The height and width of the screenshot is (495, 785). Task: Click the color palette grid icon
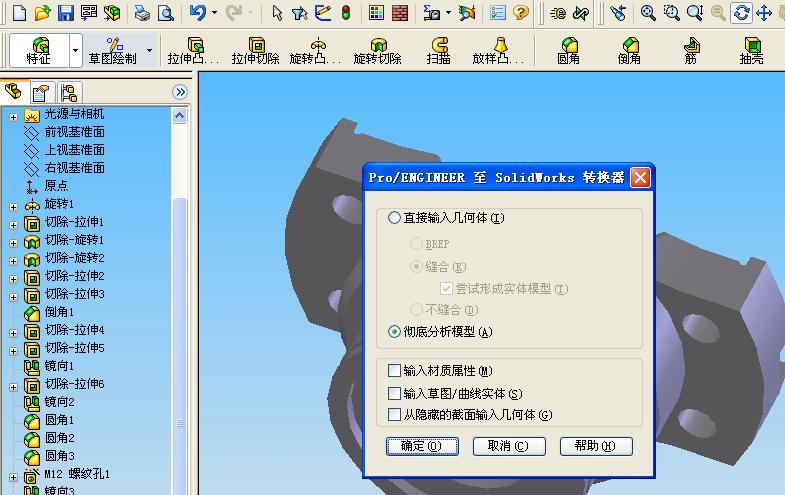coord(376,13)
